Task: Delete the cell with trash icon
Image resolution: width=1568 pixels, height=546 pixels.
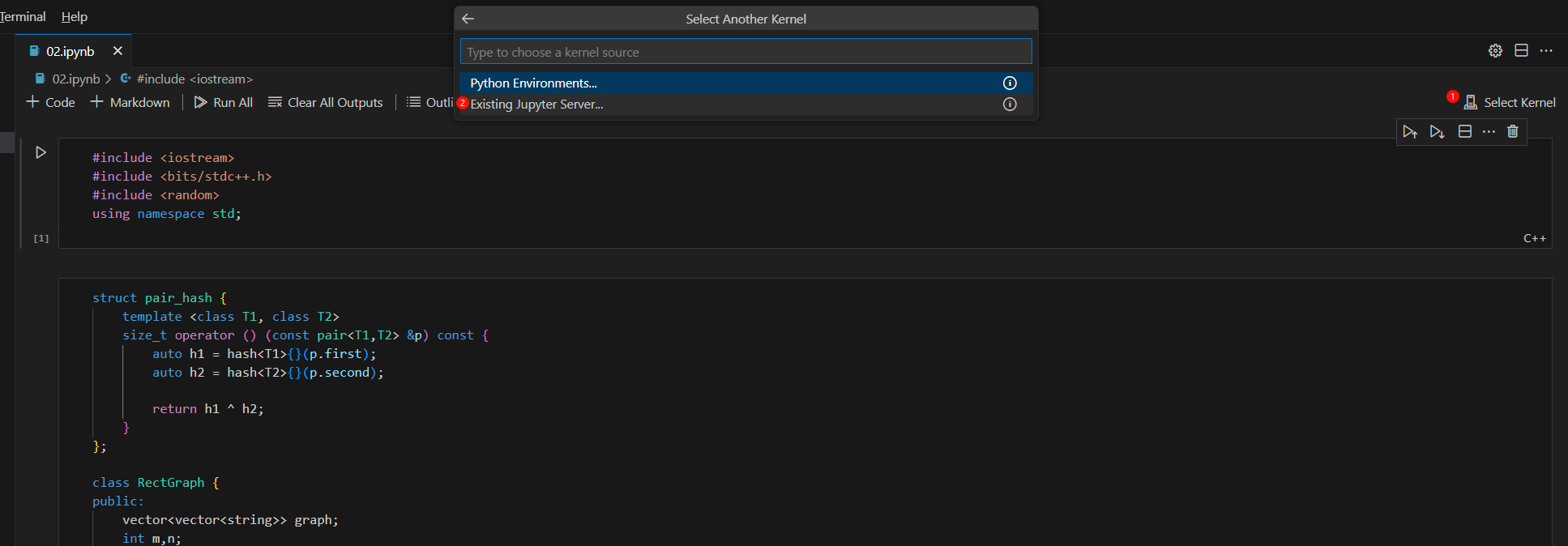Action: (x=1512, y=131)
